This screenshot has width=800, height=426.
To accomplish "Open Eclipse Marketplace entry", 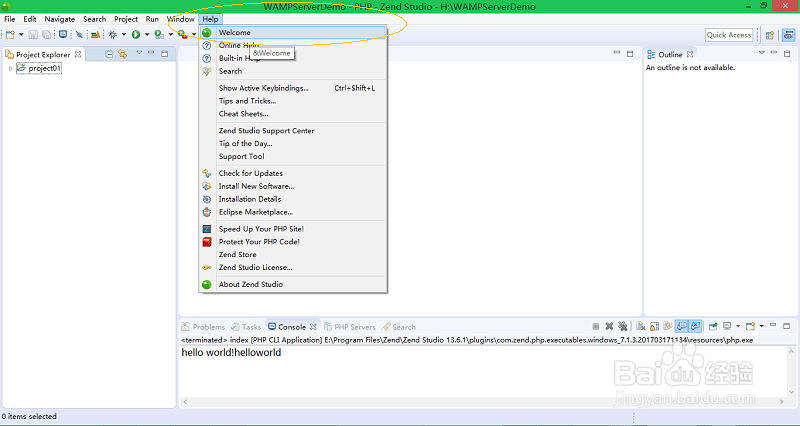I will [x=293, y=212].
